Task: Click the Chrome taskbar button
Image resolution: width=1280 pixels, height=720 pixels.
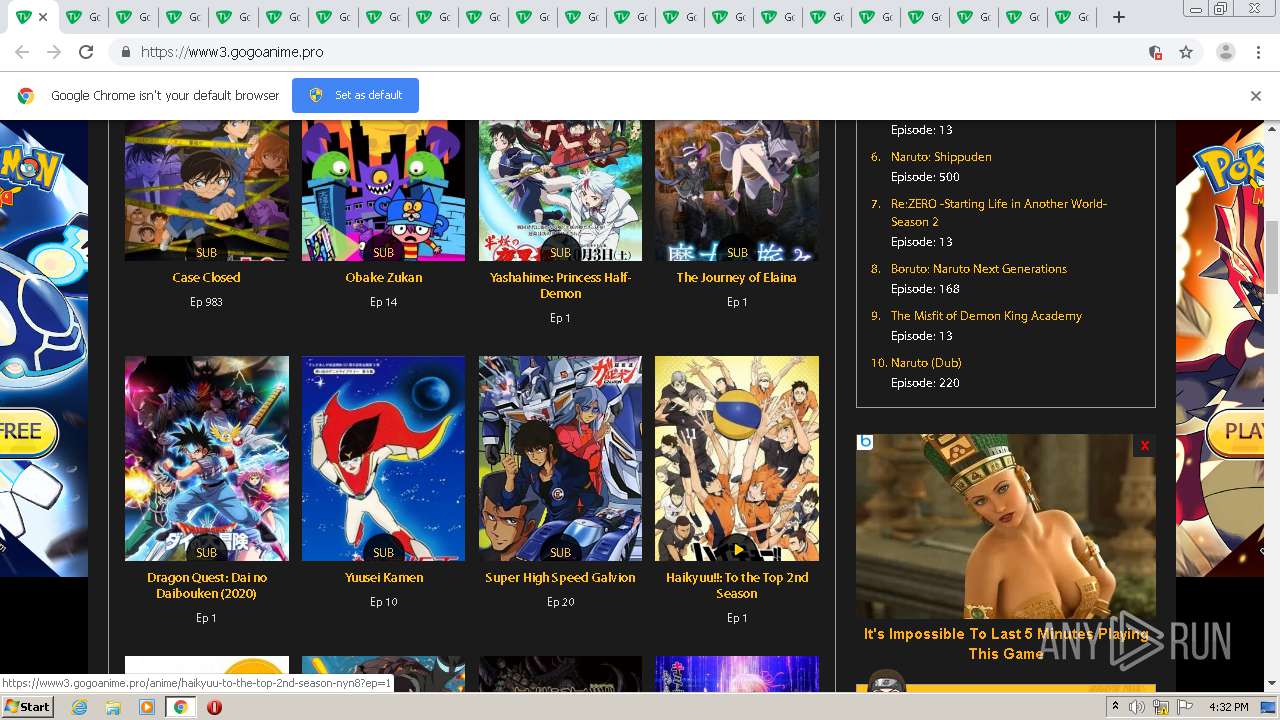Action: click(x=180, y=707)
